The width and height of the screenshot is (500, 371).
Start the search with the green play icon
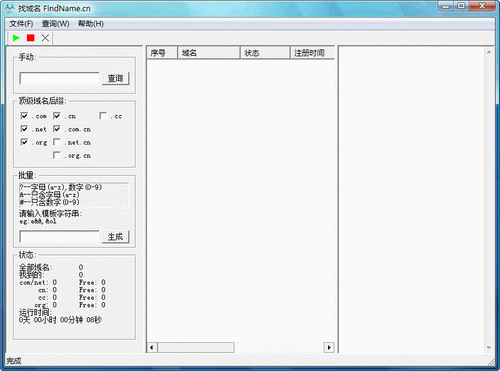(x=16, y=38)
